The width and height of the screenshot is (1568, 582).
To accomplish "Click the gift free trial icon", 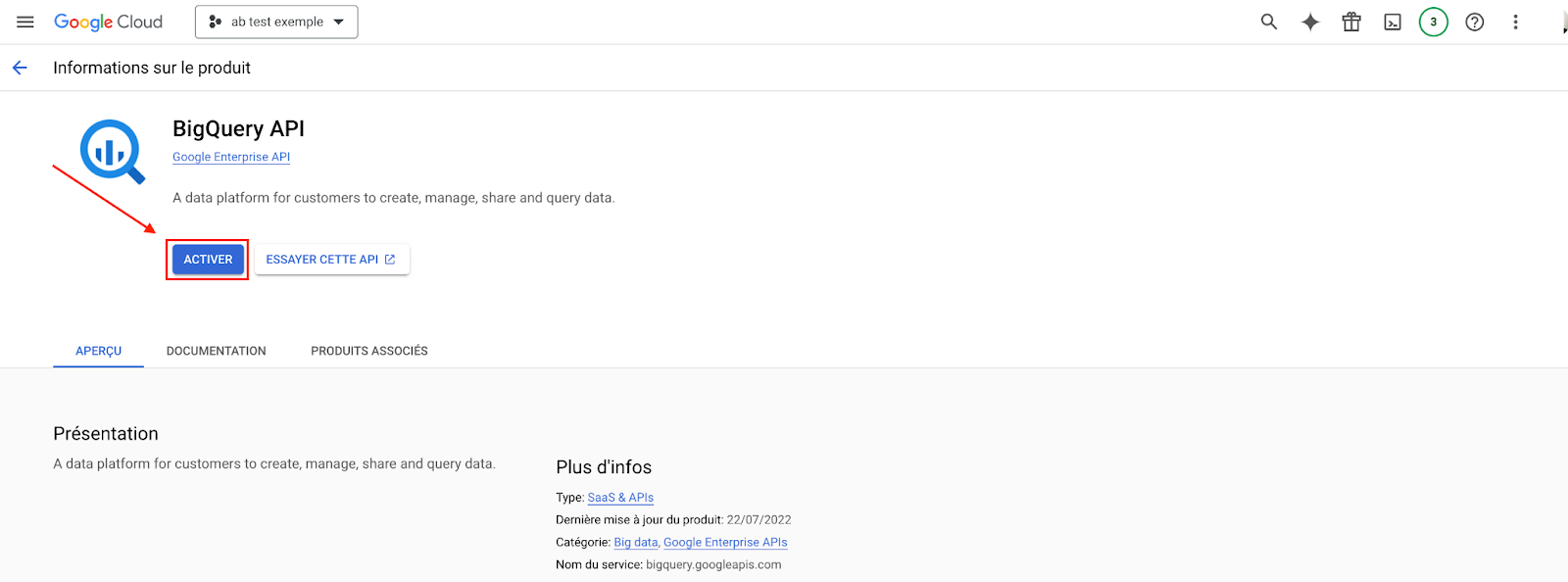I will pyautogui.click(x=1351, y=22).
